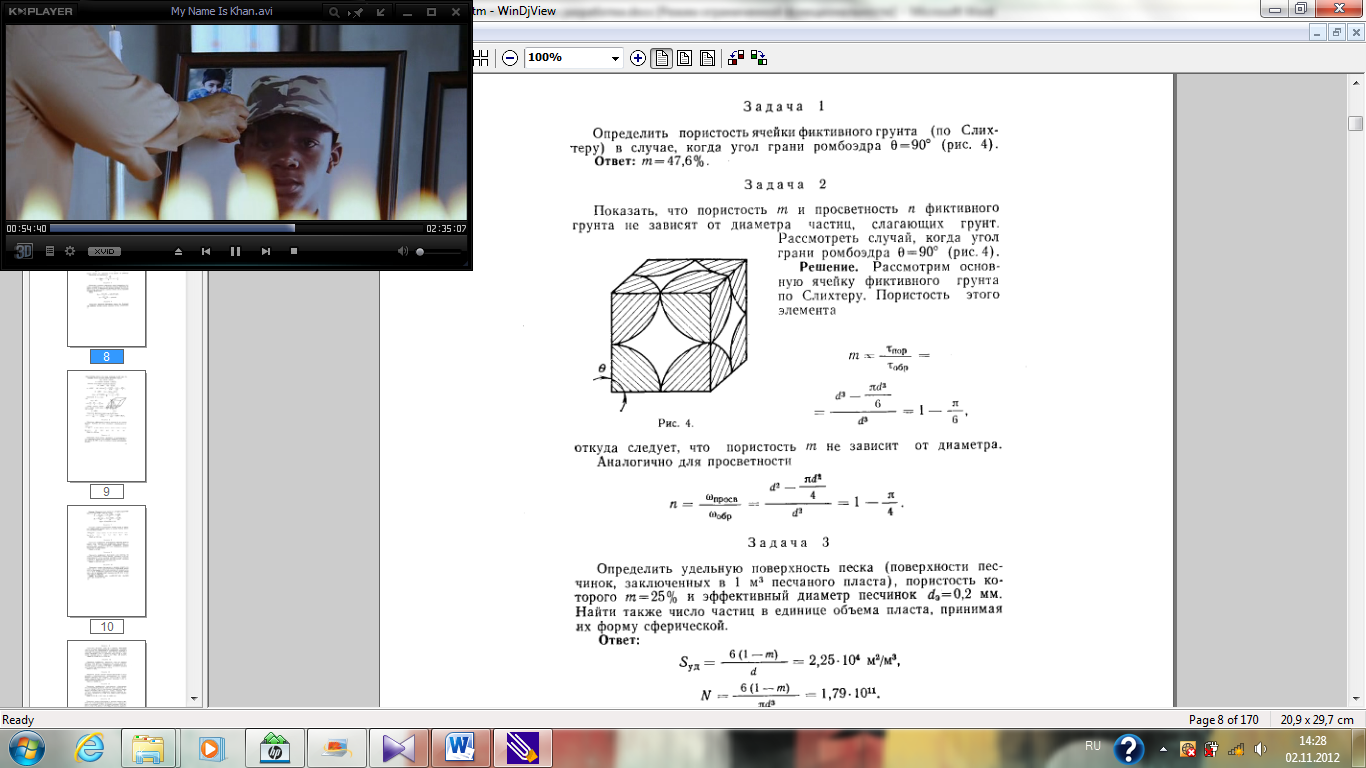The image size is (1366, 768).
Task: Zoom in with WinDjView plus button
Action: pos(638,58)
